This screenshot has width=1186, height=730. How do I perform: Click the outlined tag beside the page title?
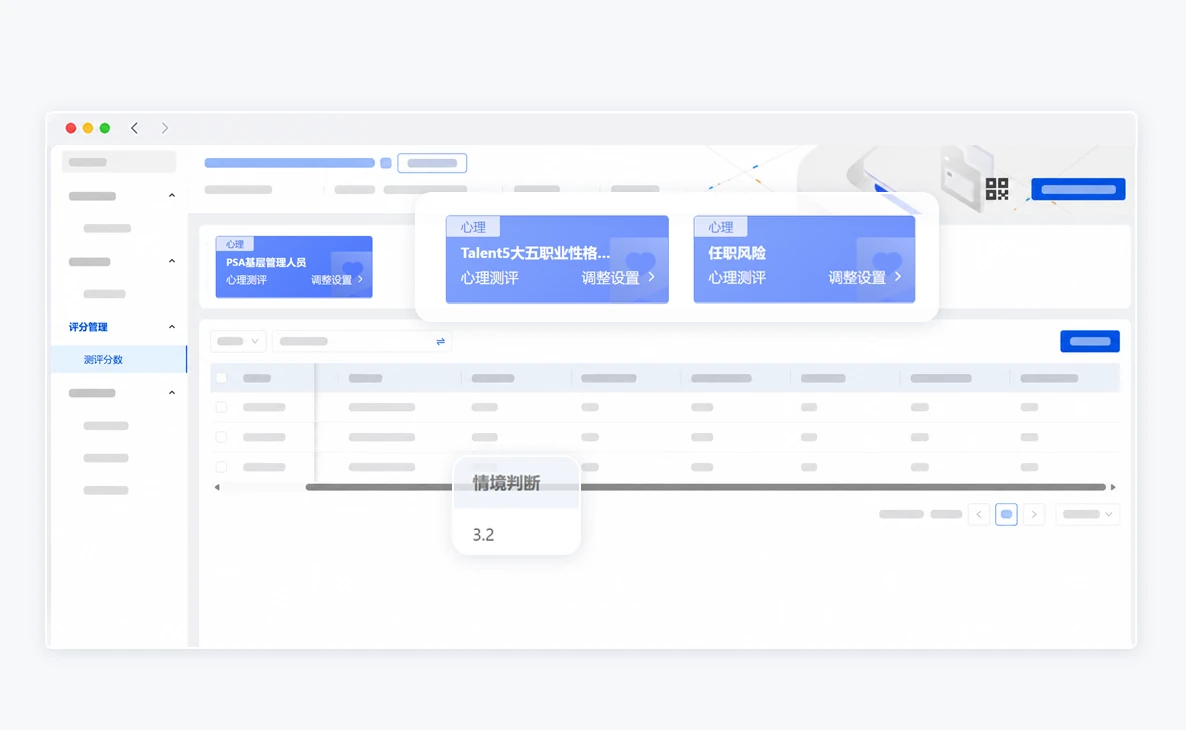[x=432, y=163]
